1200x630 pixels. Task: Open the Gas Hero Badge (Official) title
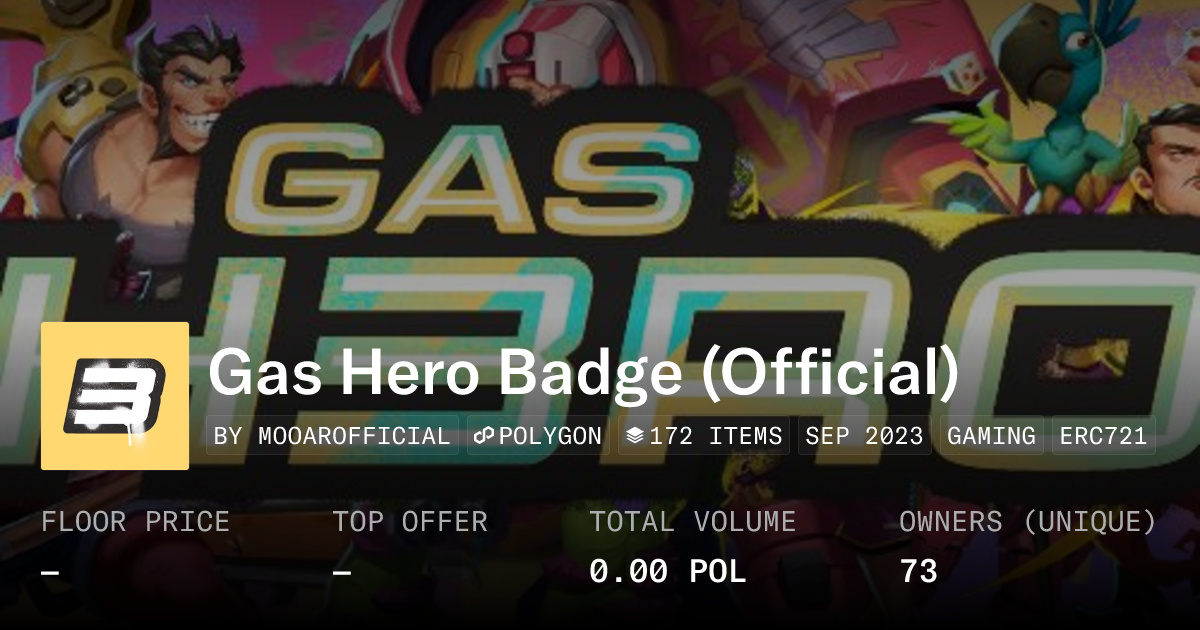(584, 373)
